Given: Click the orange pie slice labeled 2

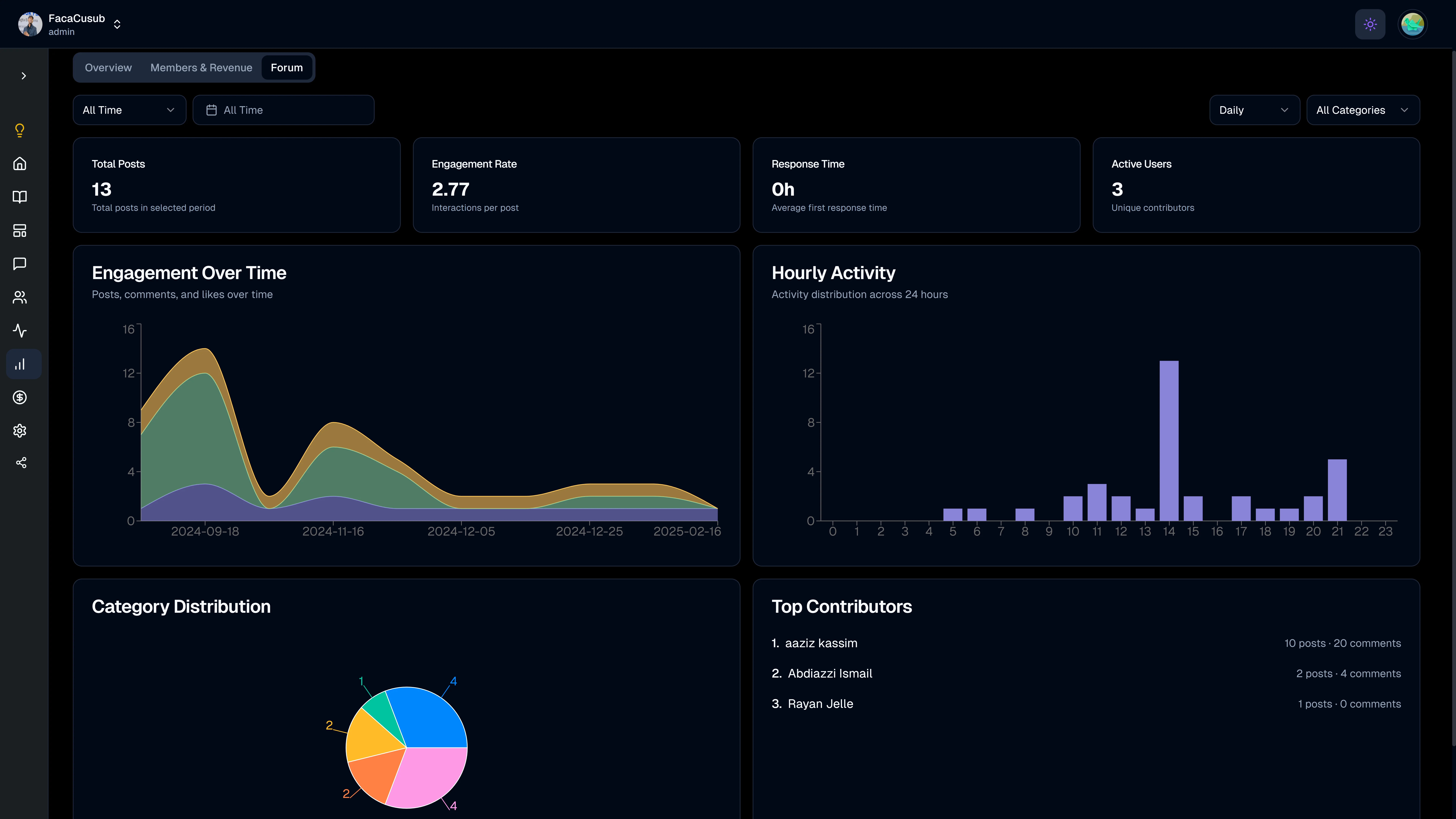Looking at the screenshot, I should [378, 777].
